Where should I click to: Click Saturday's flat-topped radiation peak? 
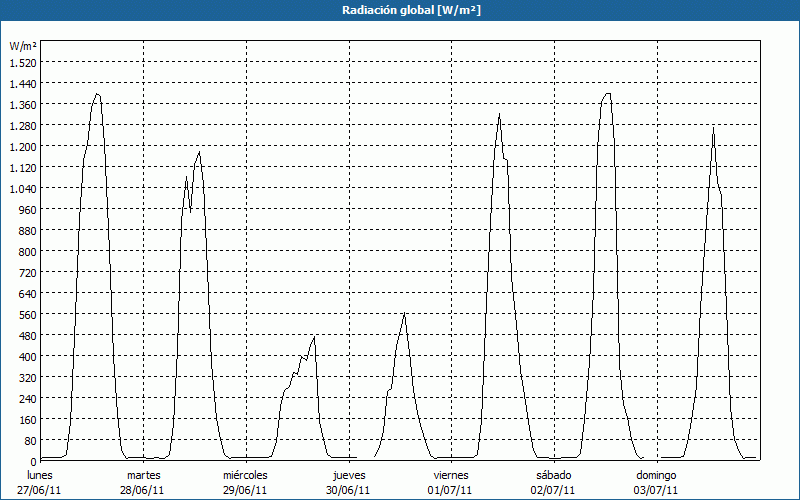pyautogui.click(x=607, y=94)
